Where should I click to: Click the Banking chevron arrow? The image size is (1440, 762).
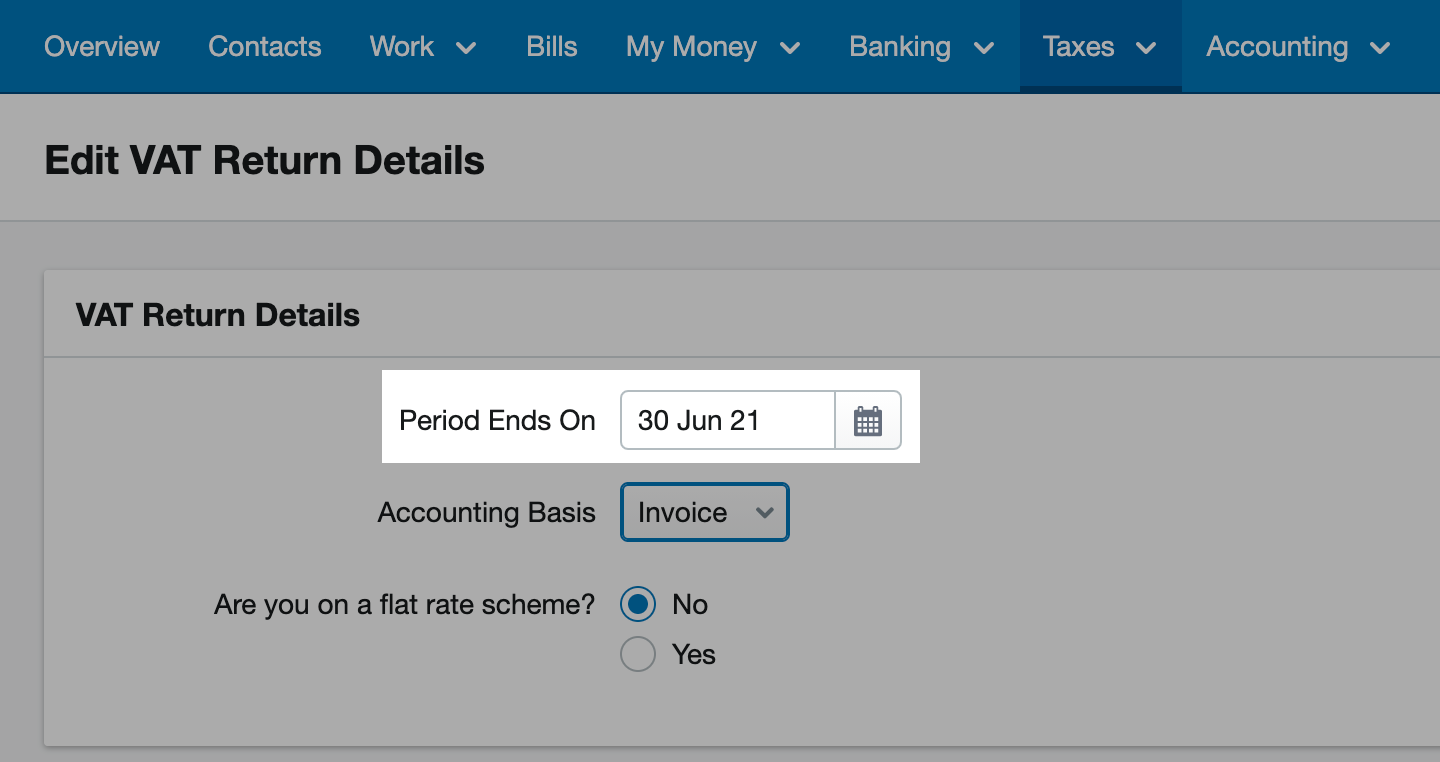click(984, 47)
